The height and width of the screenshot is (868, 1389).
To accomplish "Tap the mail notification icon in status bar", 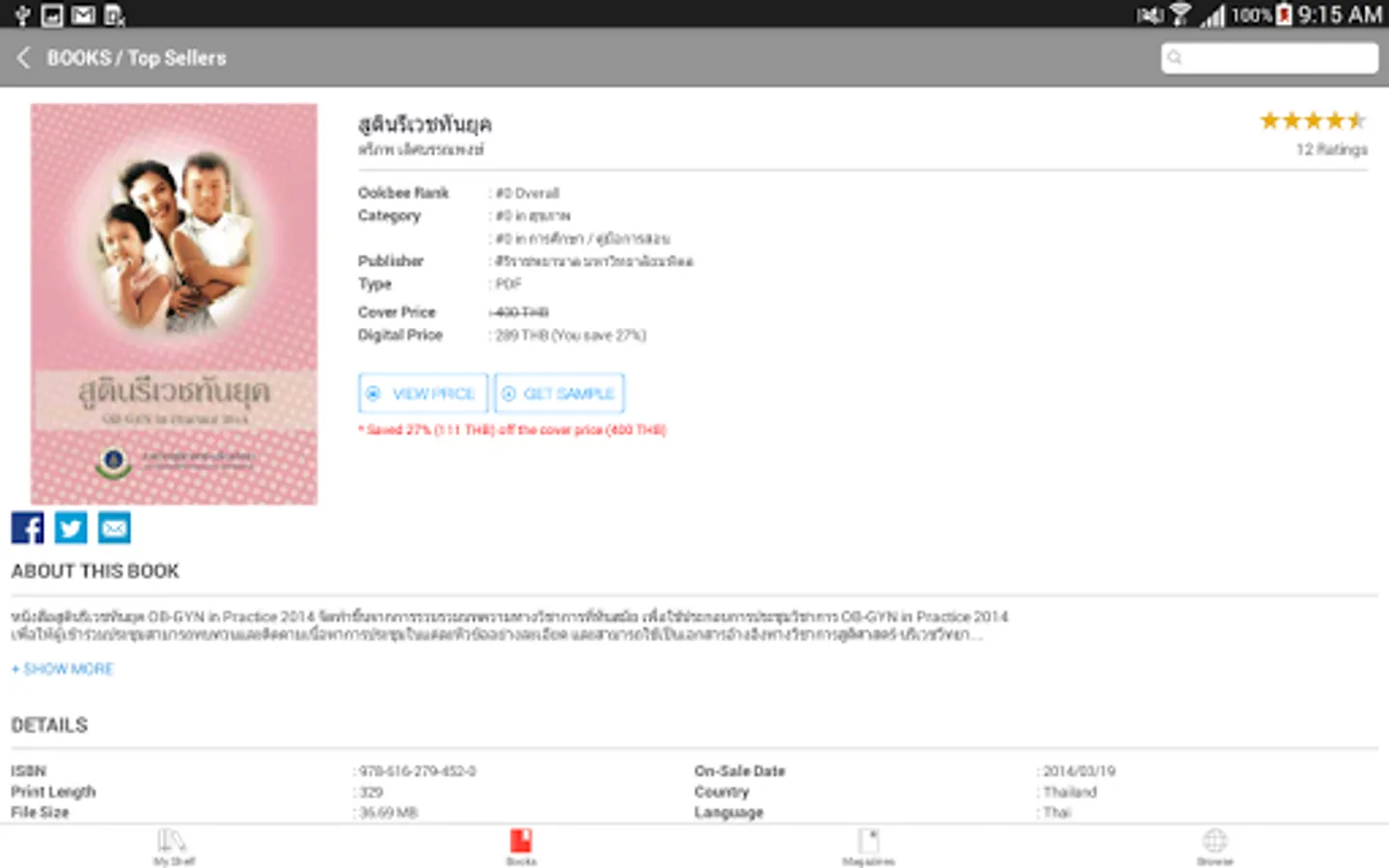I will pos(84,14).
